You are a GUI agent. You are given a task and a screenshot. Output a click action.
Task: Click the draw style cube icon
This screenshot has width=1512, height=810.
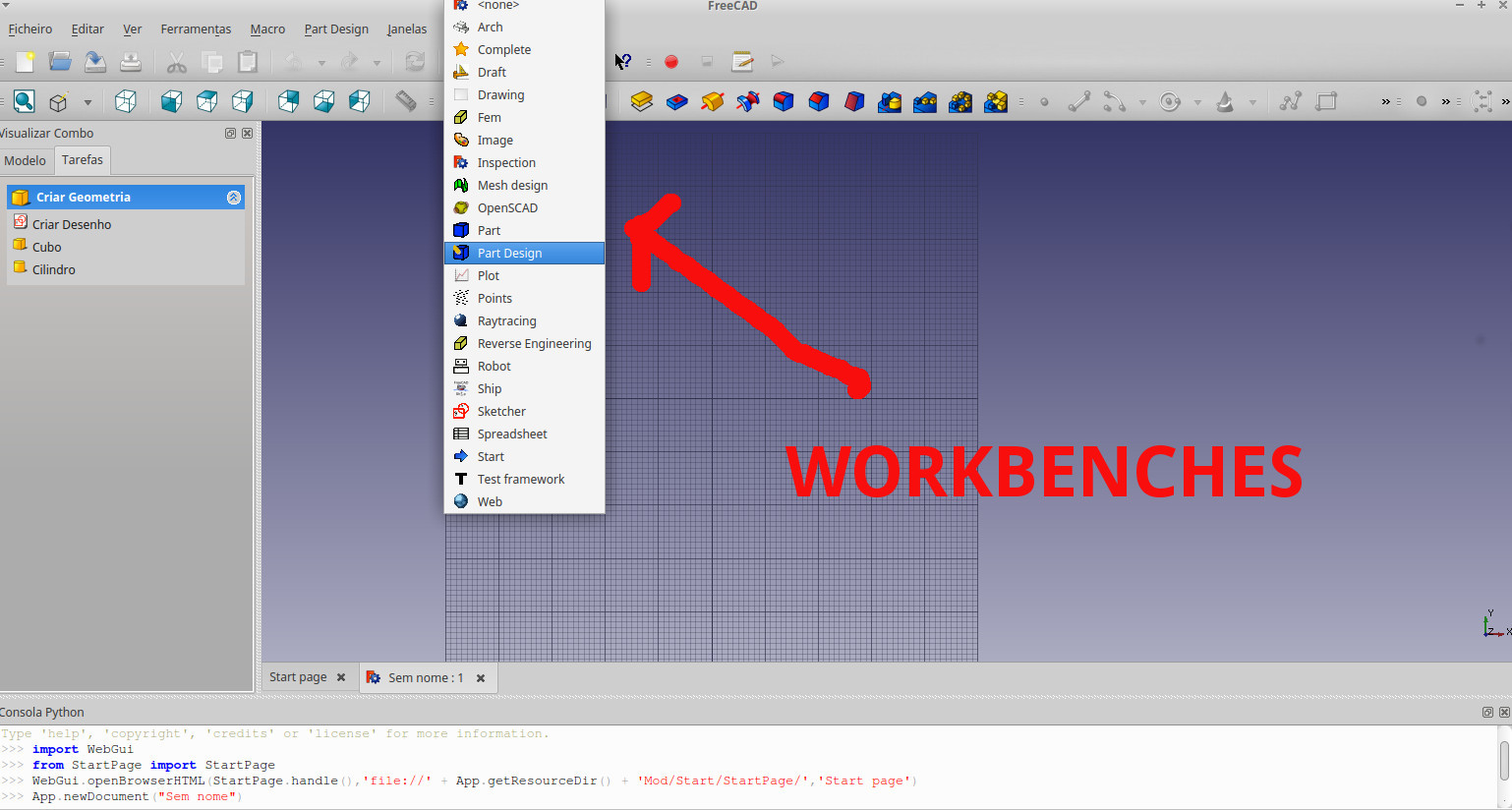point(59,101)
